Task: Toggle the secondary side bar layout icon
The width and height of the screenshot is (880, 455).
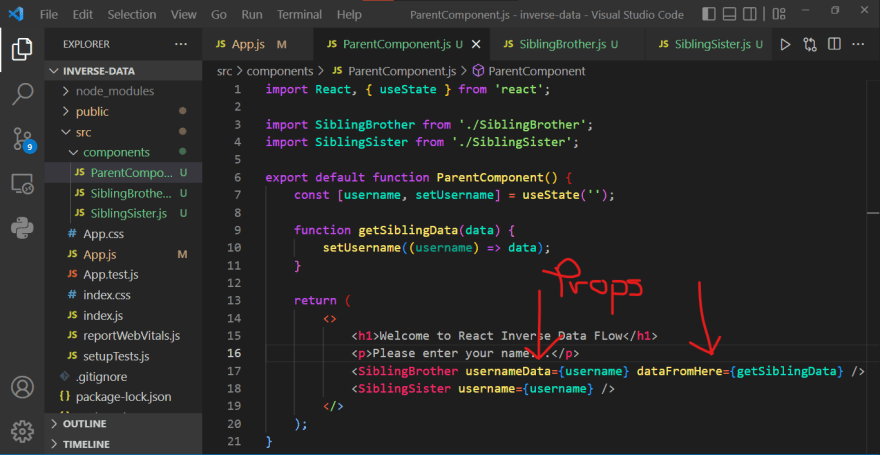Action: (x=749, y=14)
